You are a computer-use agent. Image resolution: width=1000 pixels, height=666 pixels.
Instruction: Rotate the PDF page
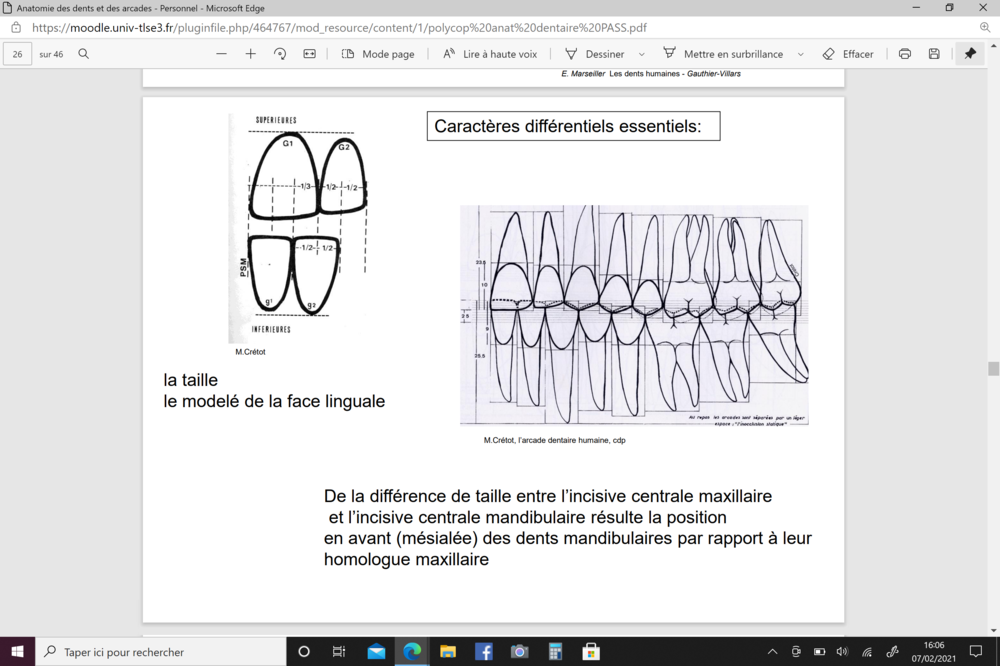click(280, 54)
